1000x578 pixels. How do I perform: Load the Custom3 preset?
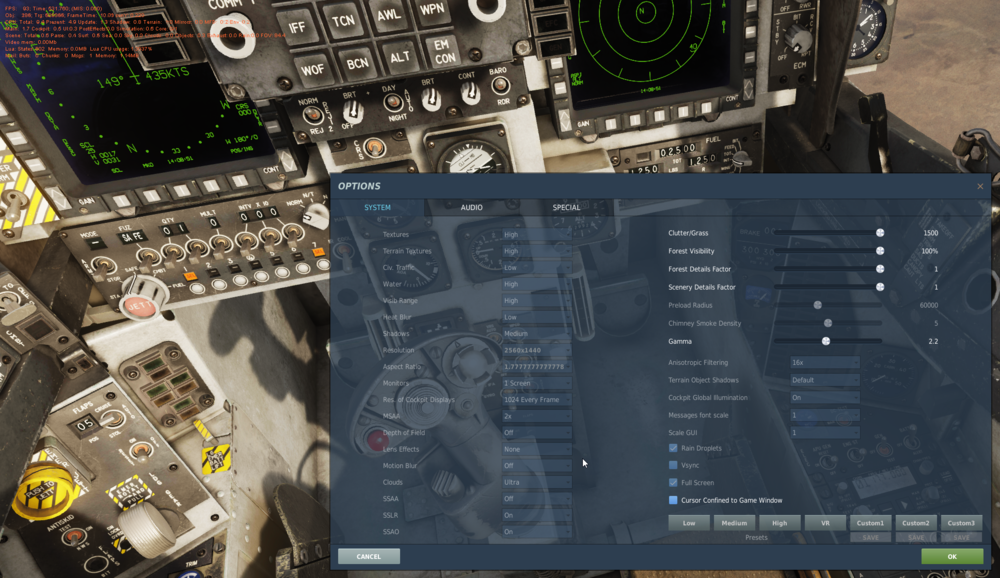961,522
